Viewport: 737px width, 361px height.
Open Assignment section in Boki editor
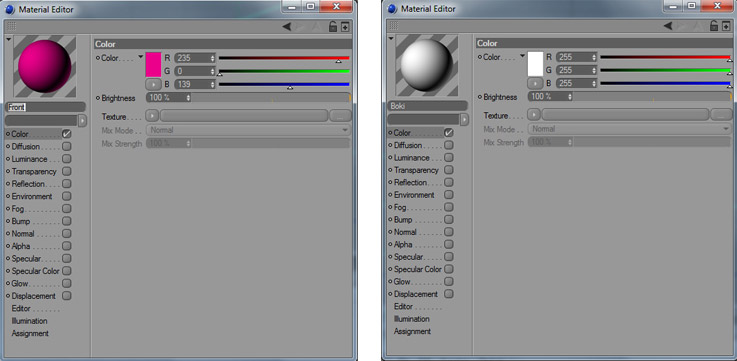coord(412,331)
